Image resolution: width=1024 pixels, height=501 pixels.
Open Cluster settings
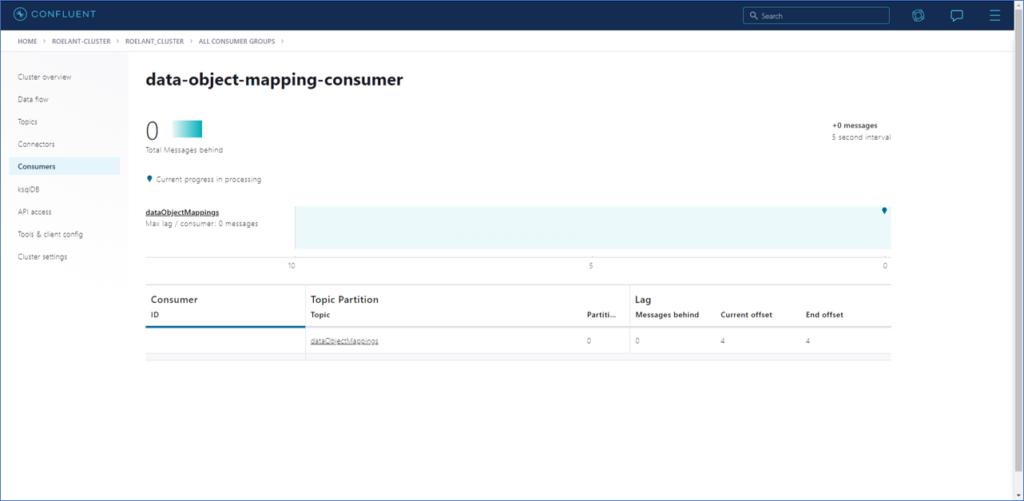[x=44, y=257]
